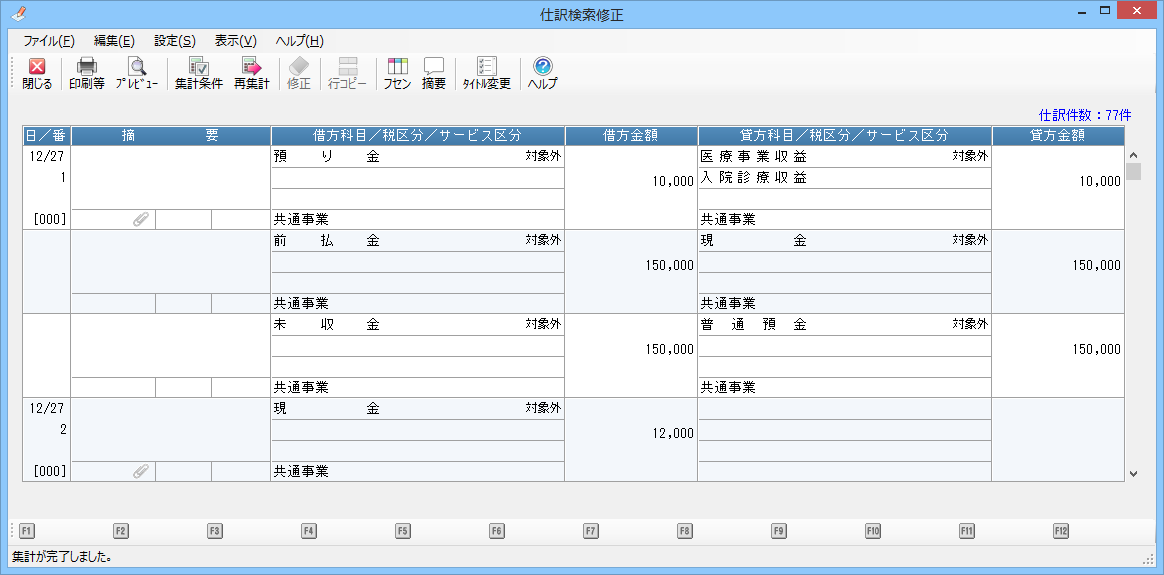Click the 閉じる (close) toolbar icon
This screenshot has height=575, width=1164.
[36, 73]
